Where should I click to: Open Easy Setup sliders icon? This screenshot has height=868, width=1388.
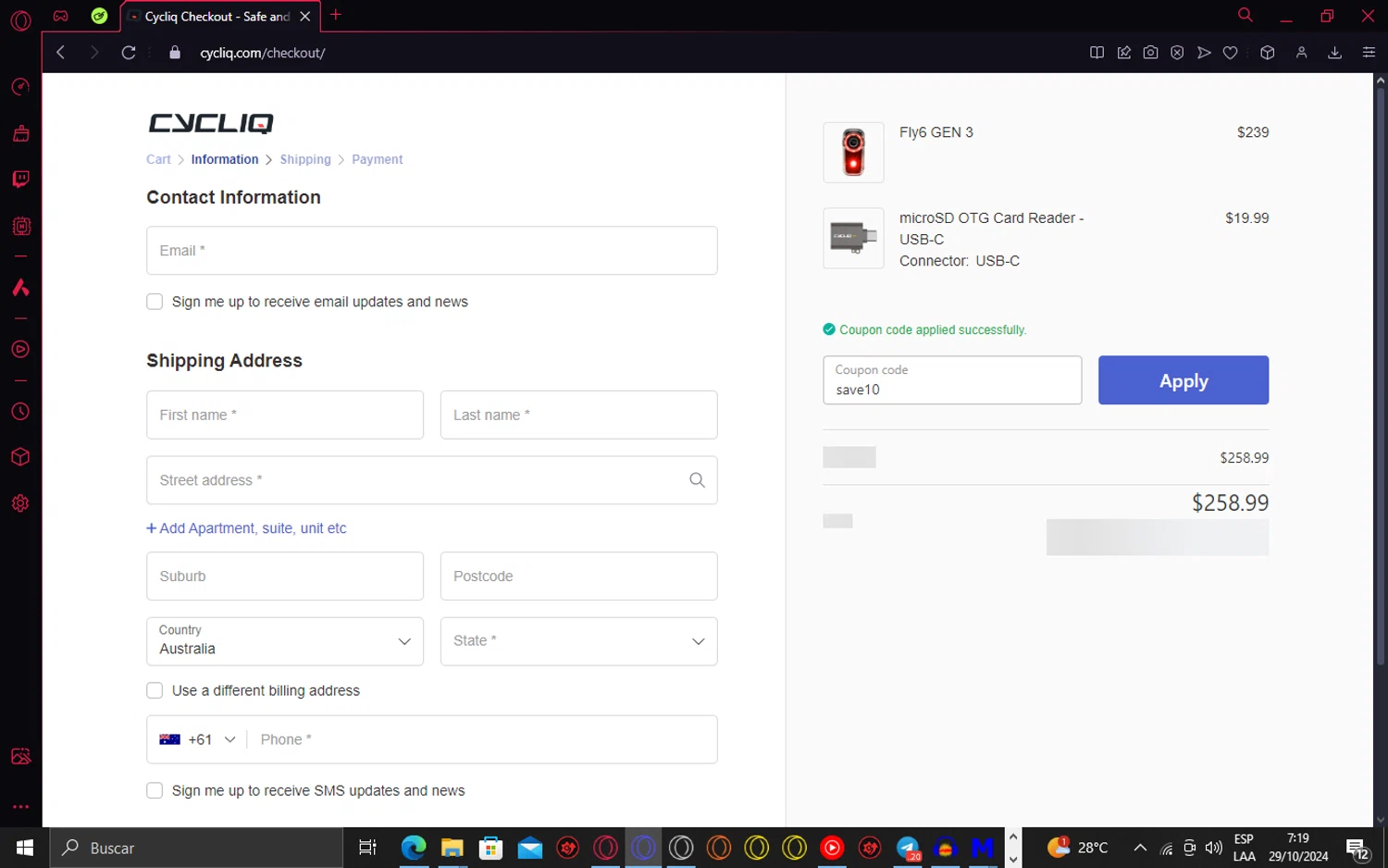click(1369, 53)
